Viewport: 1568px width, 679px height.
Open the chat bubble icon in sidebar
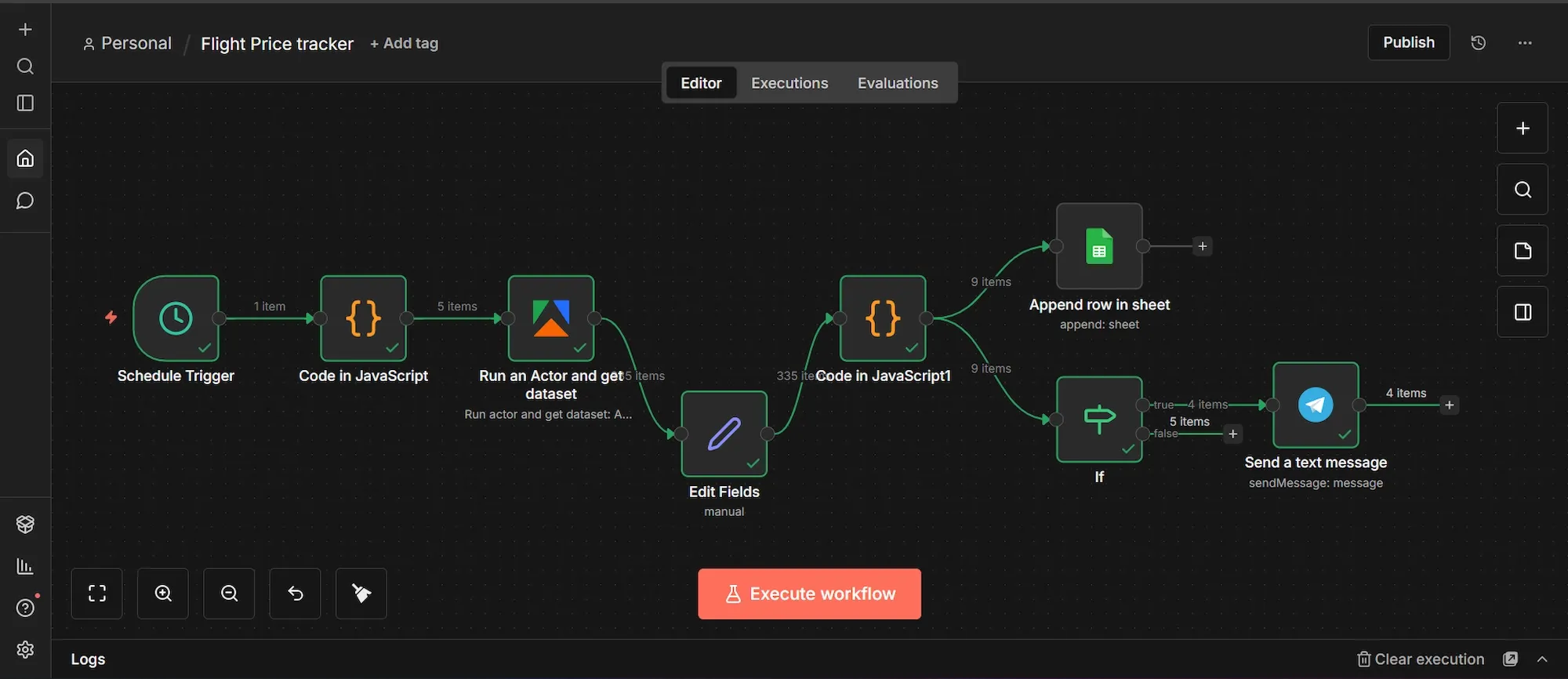(25, 201)
